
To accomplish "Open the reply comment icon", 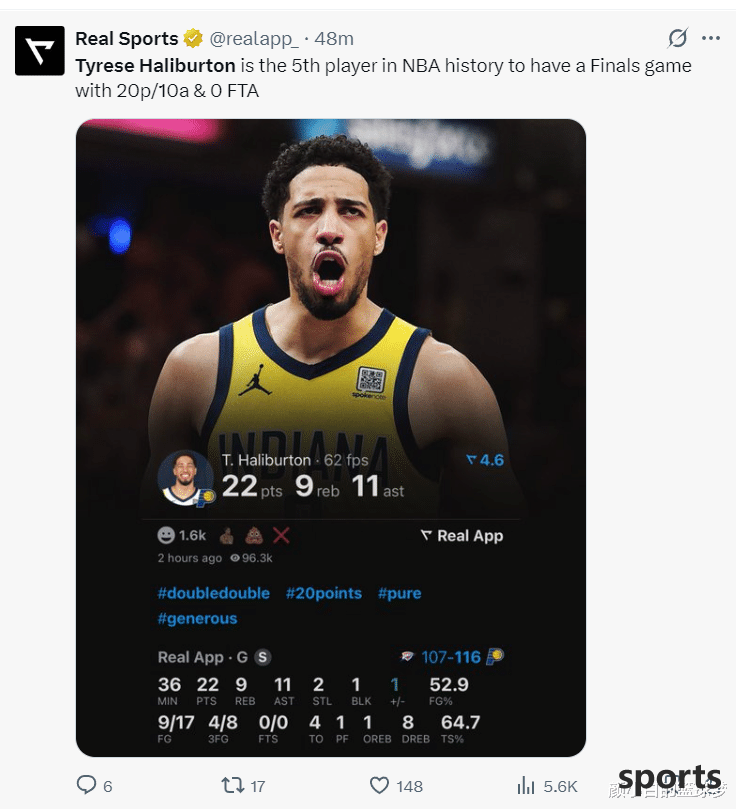I will (x=86, y=785).
